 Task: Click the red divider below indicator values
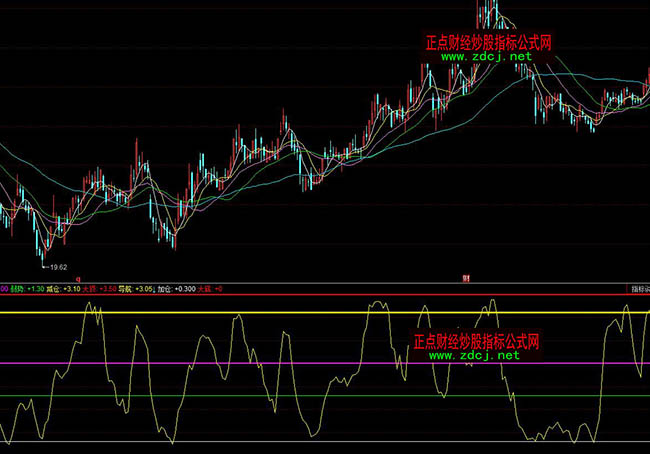pos(300,295)
